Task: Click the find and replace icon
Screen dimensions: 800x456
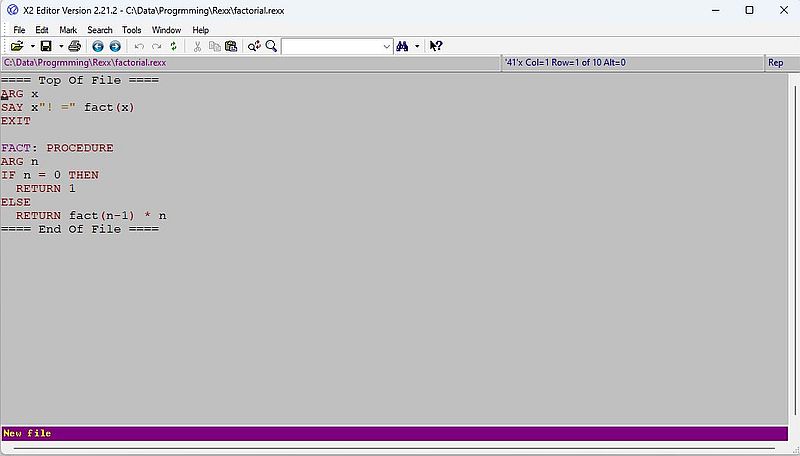Action: click(x=254, y=46)
